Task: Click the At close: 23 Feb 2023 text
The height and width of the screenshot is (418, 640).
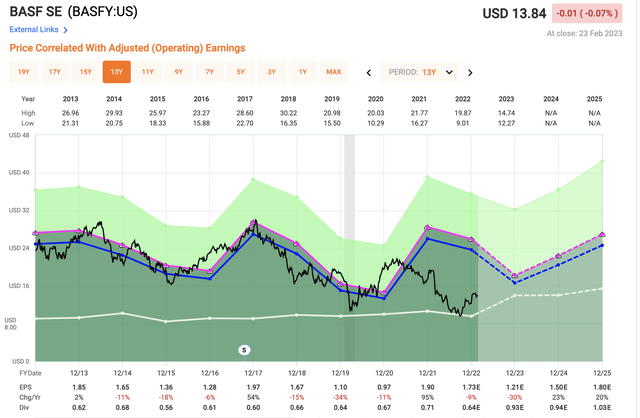Action: click(x=584, y=33)
